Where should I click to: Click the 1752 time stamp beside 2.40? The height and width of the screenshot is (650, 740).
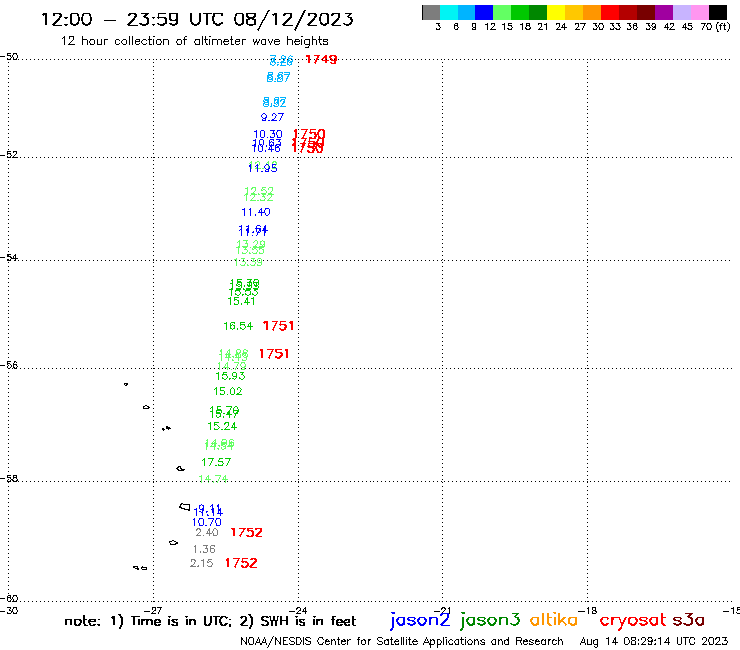click(x=246, y=532)
